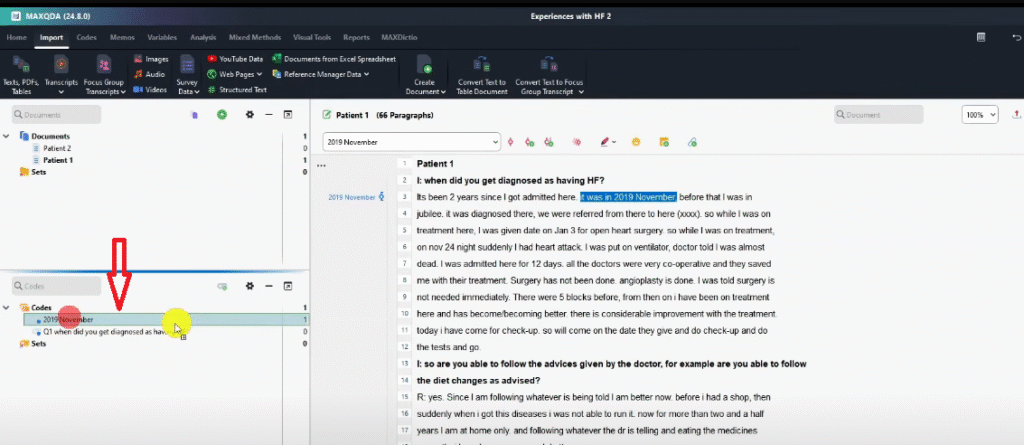Open the Variables ribbon tab
Image resolution: width=1024 pixels, height=445 pixels.
[162, 37]
